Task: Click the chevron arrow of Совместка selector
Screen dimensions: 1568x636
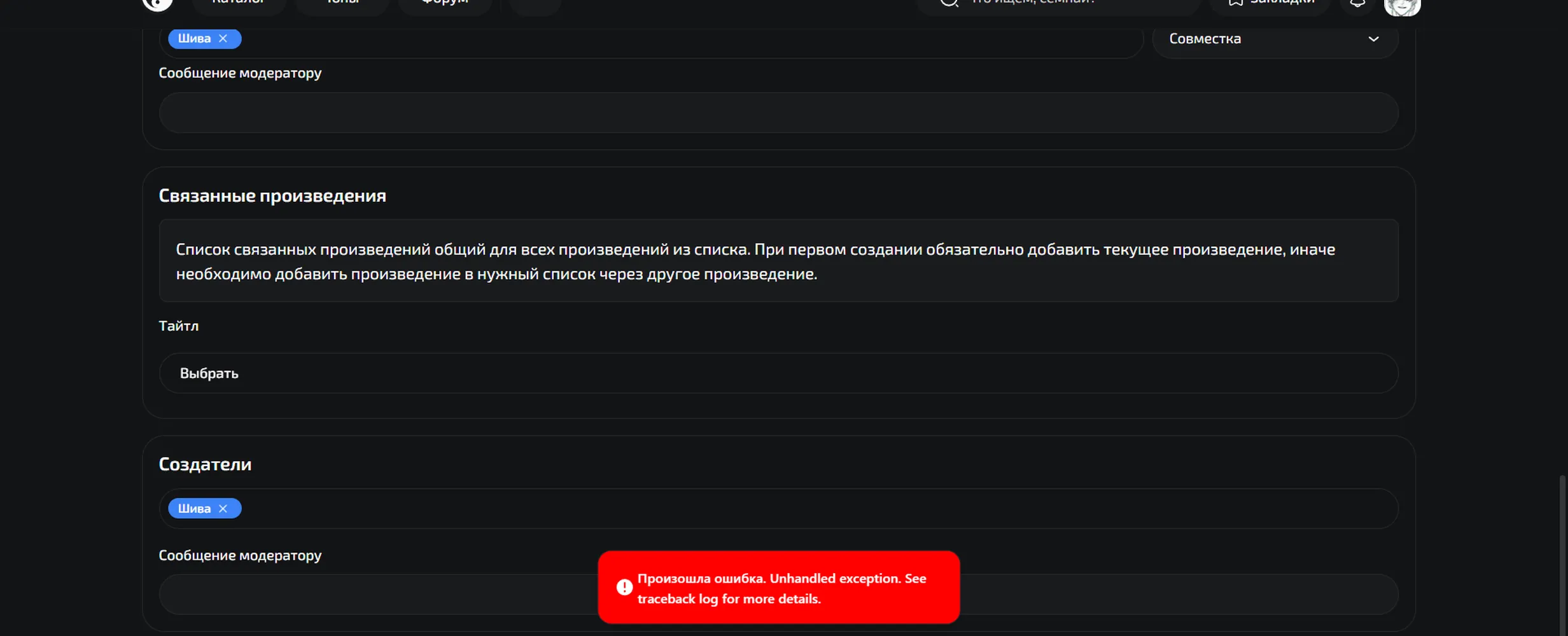Action: 1373,39
